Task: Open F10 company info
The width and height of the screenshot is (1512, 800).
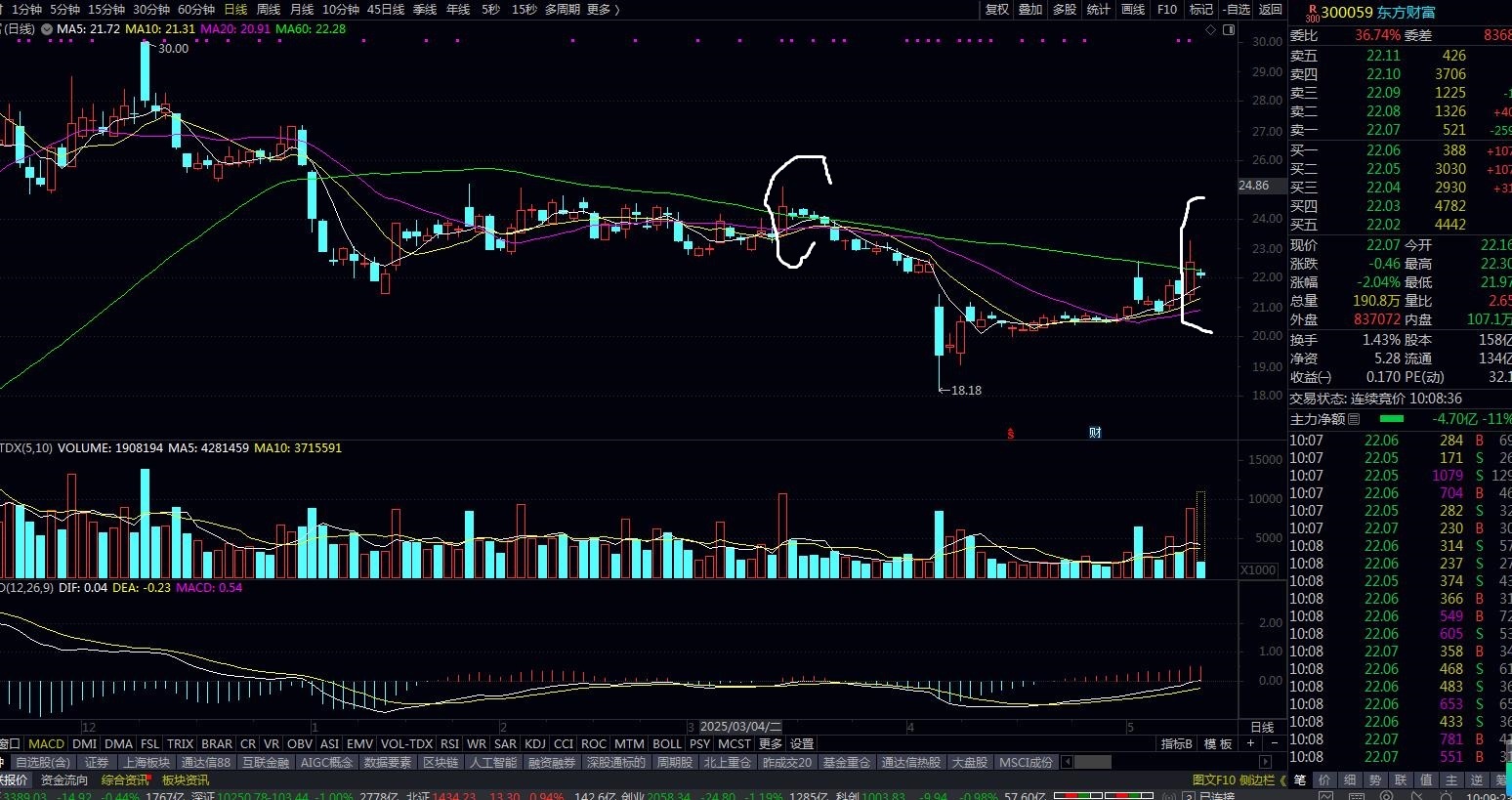Action: 1167,9
